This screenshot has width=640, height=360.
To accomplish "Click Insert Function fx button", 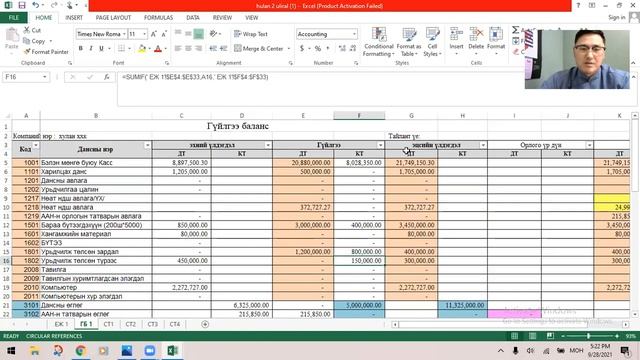I will click(107, 77).
